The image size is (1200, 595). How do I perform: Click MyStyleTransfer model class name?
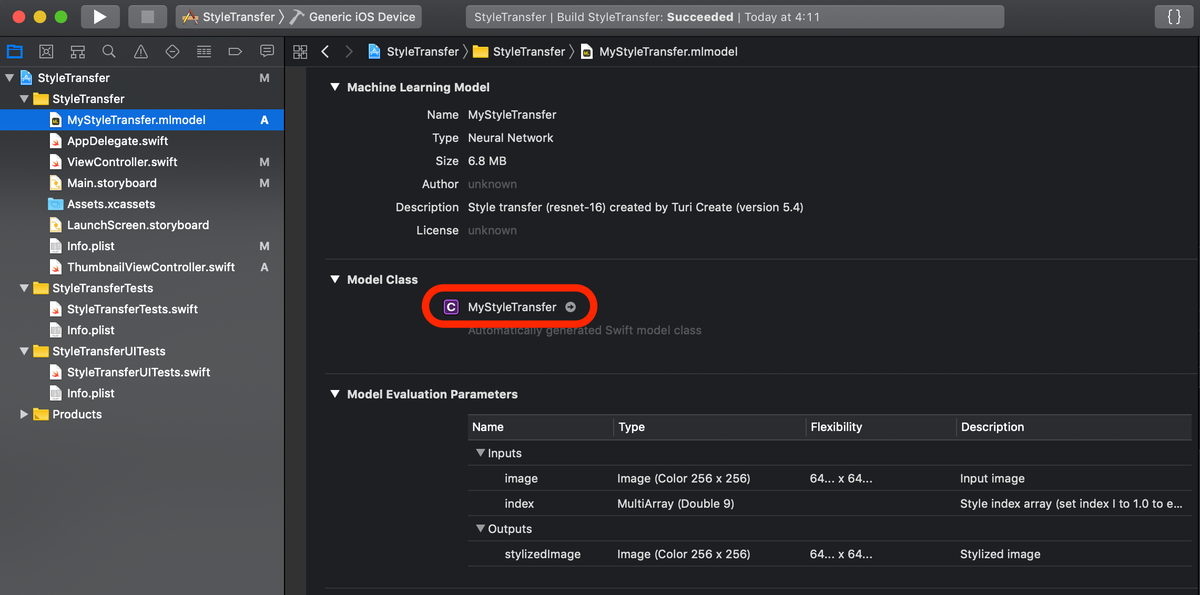click(512, 307)
